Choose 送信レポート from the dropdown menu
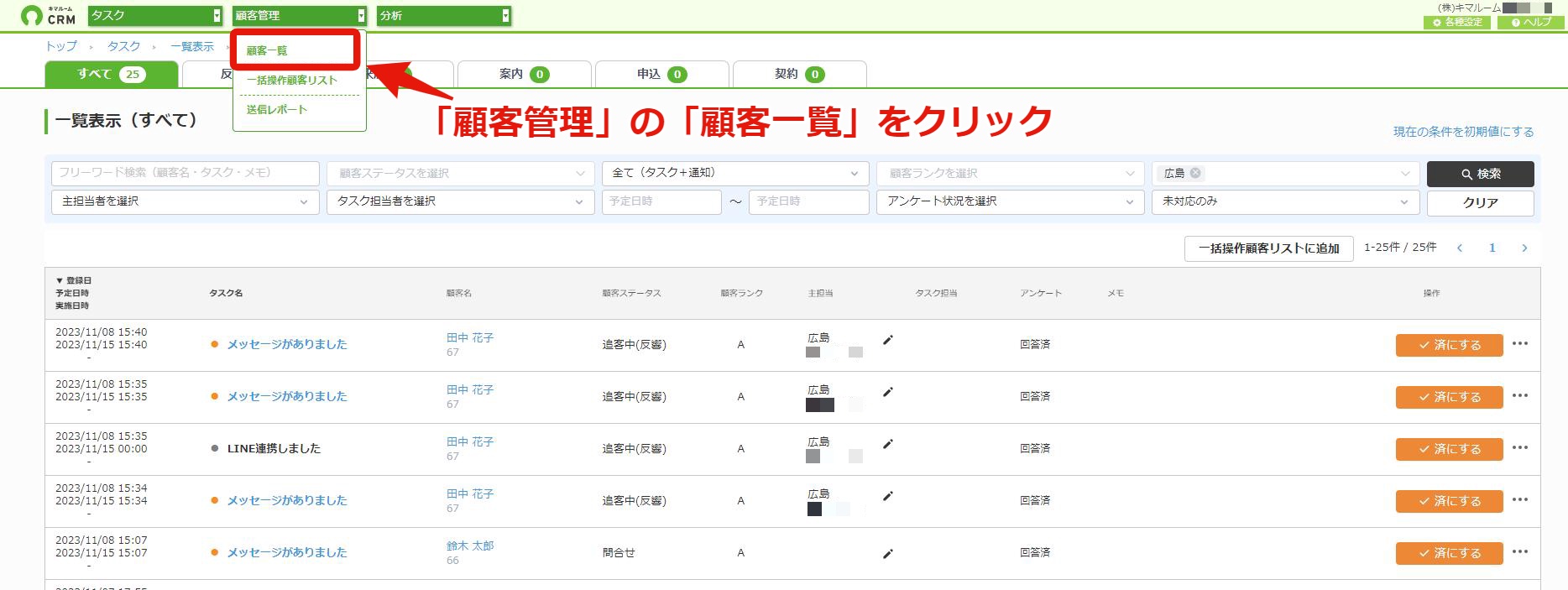Screen dimensions: 1568x590 (x=277, y=109)
